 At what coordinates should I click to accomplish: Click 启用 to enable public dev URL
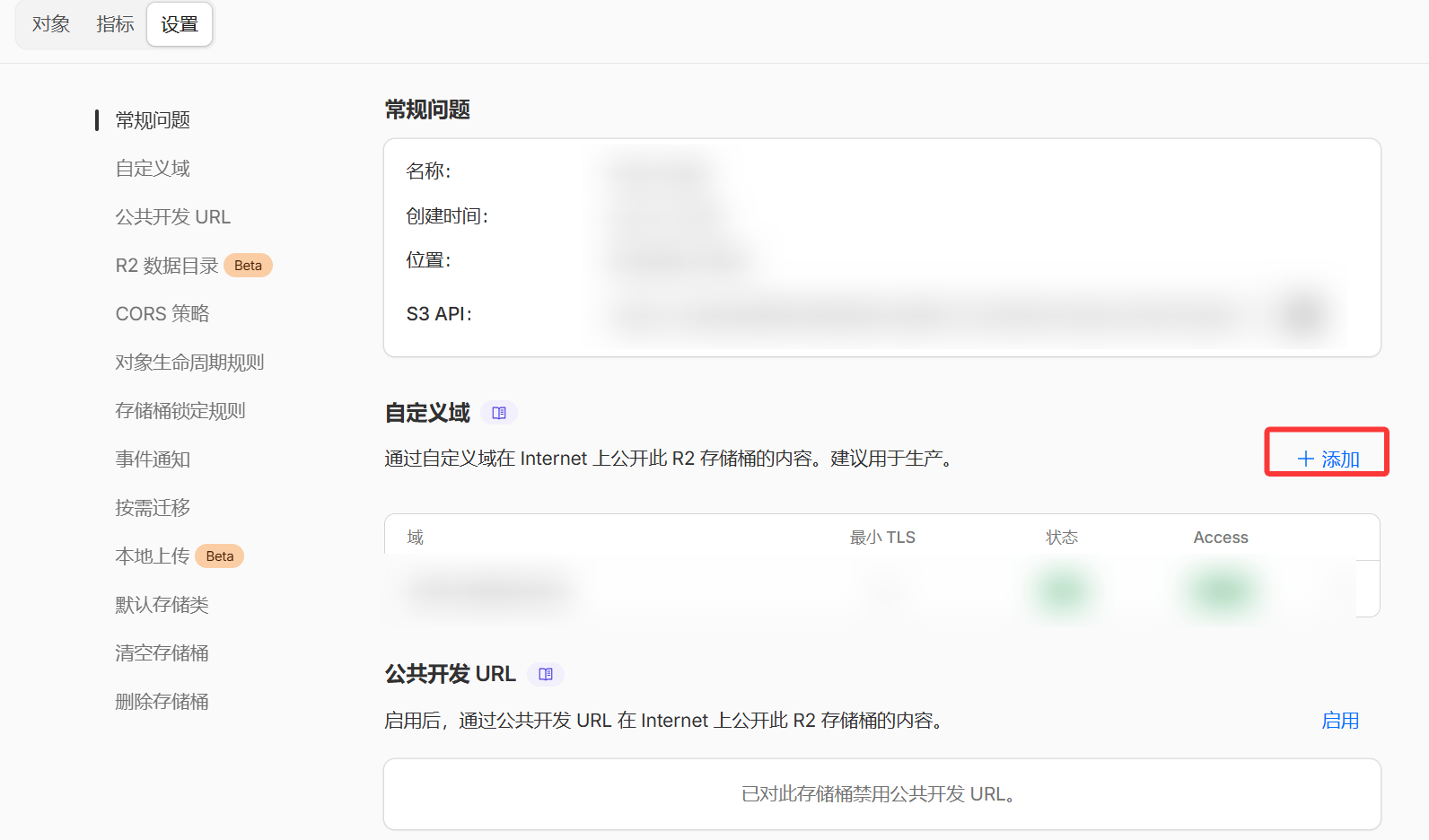pos(1340,721)
